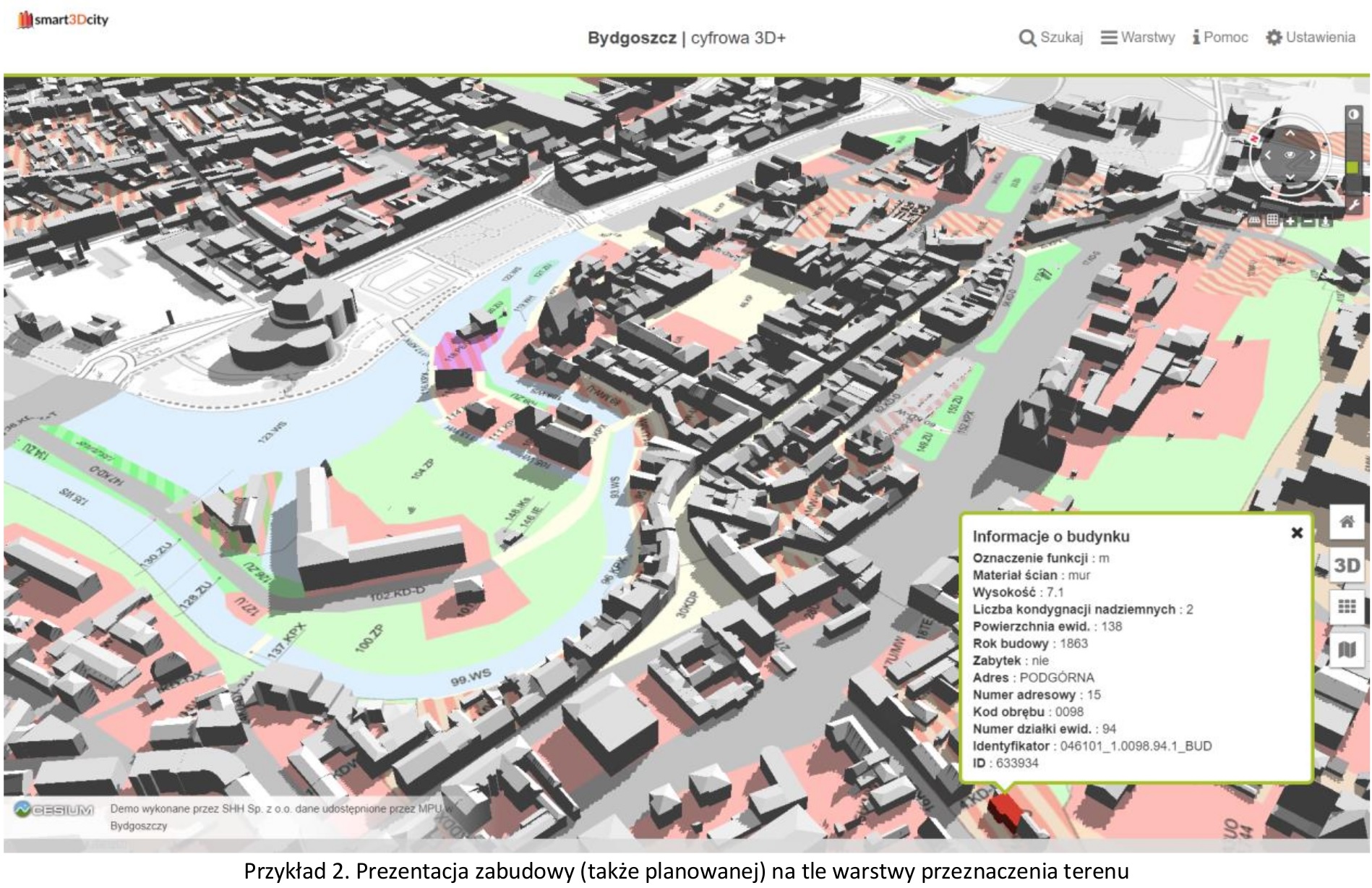Open the Warstwy layers menu
Screen dimensions: 1372x888
click(1137, 38)
